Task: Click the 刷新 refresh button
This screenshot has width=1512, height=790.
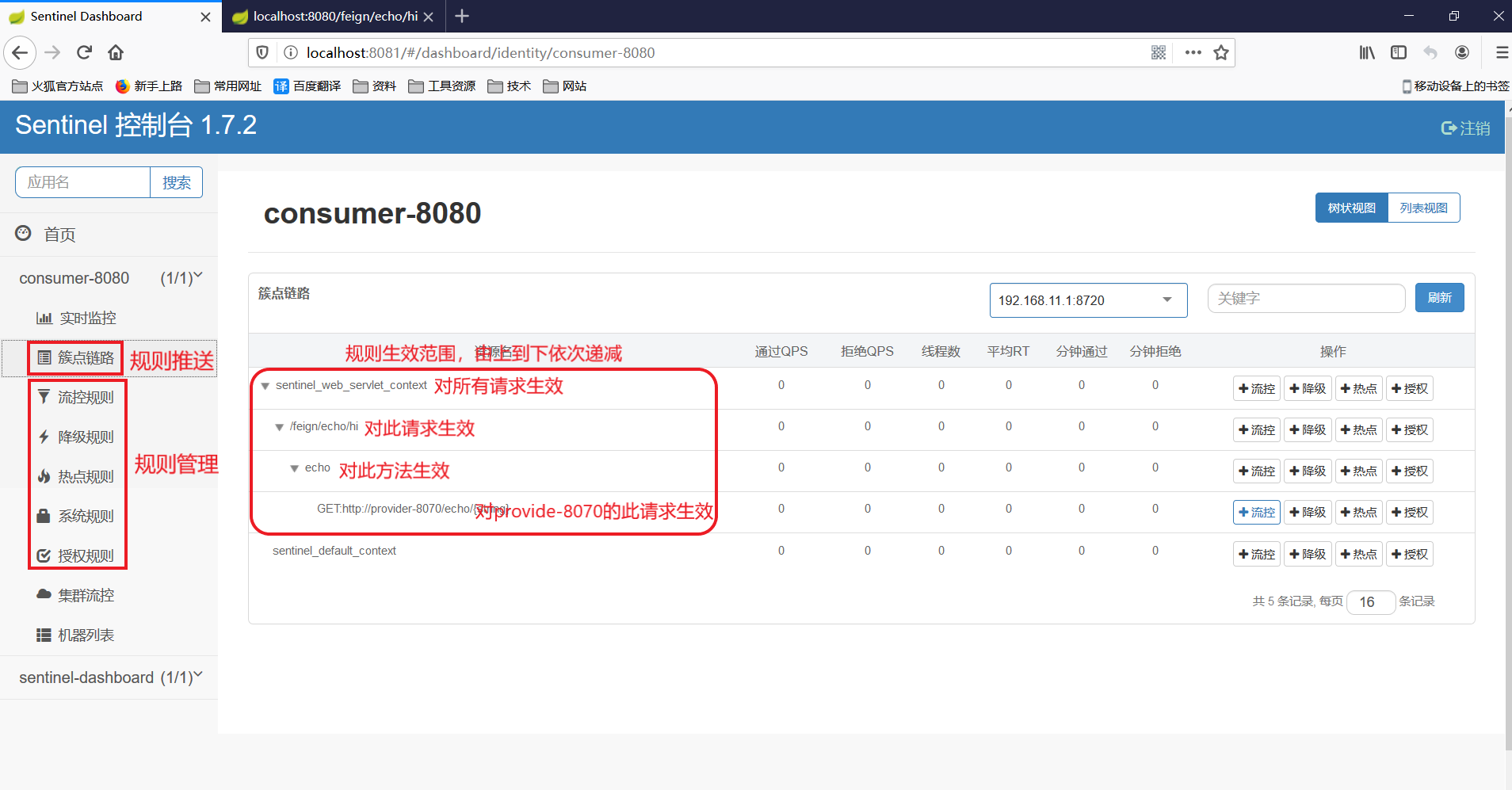Action: click(x=1440, y=298)
